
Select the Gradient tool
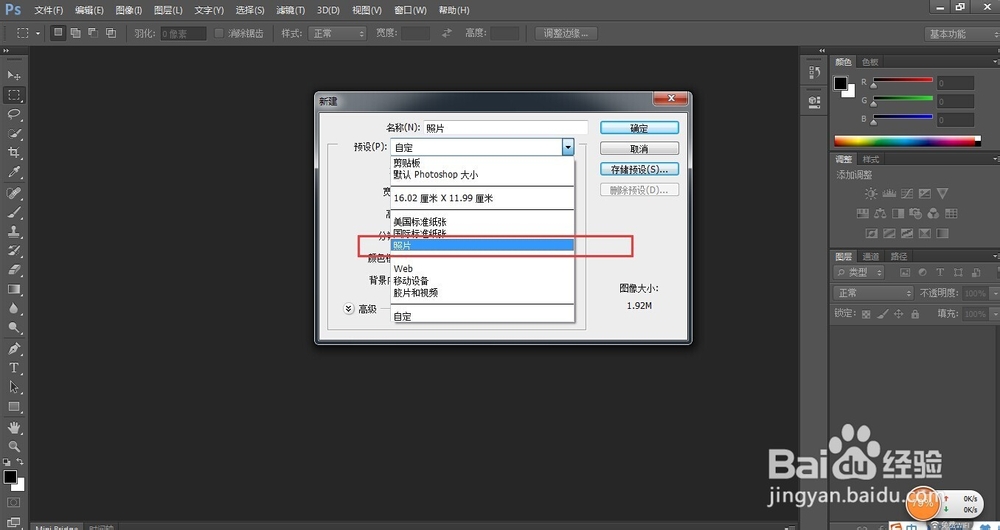(14, 289)
